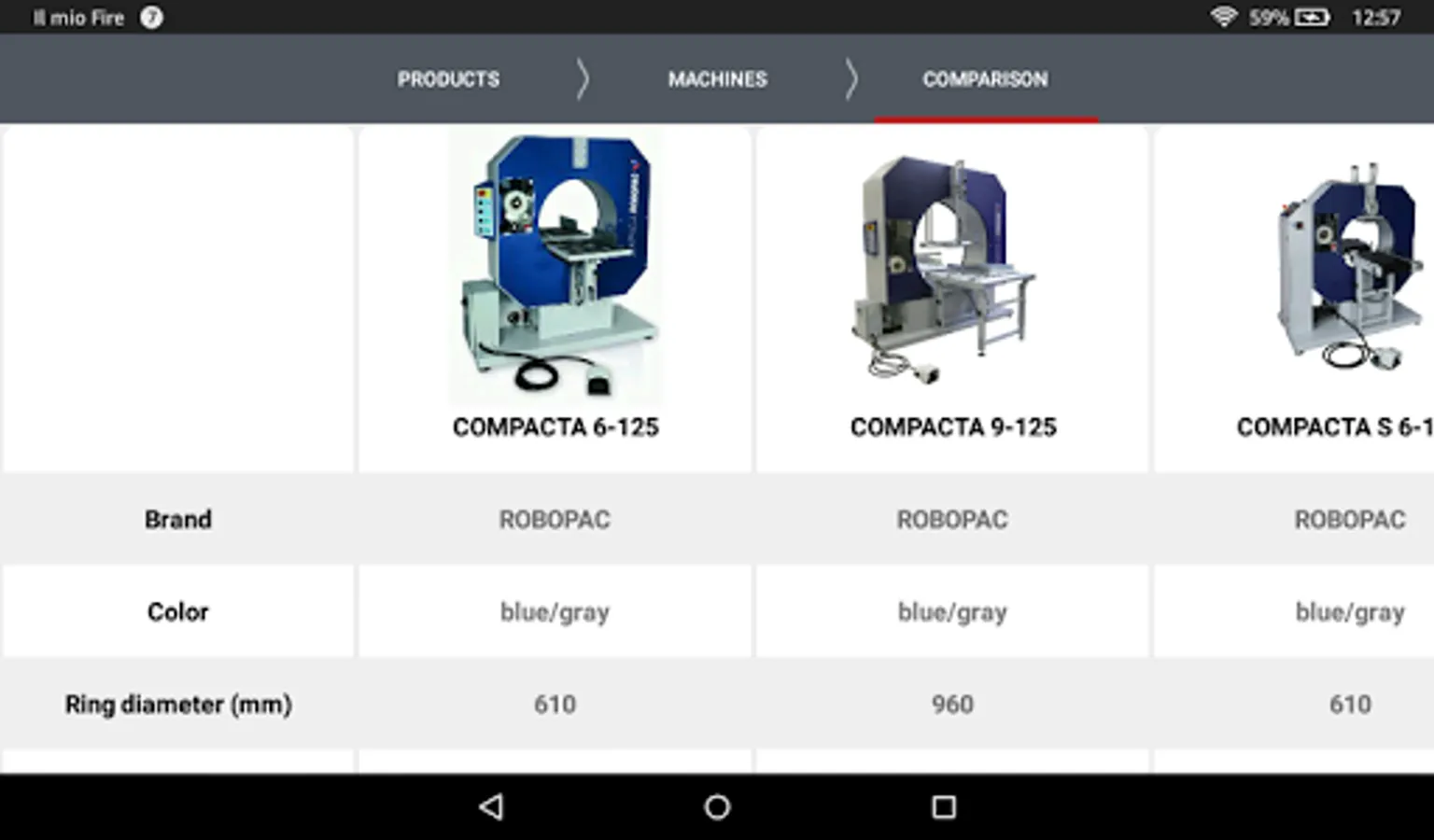This screenshot has width=1434, height=840.
Task: Click blue/gray color under COMPACTA S 6
Action: click(1350, 612)
